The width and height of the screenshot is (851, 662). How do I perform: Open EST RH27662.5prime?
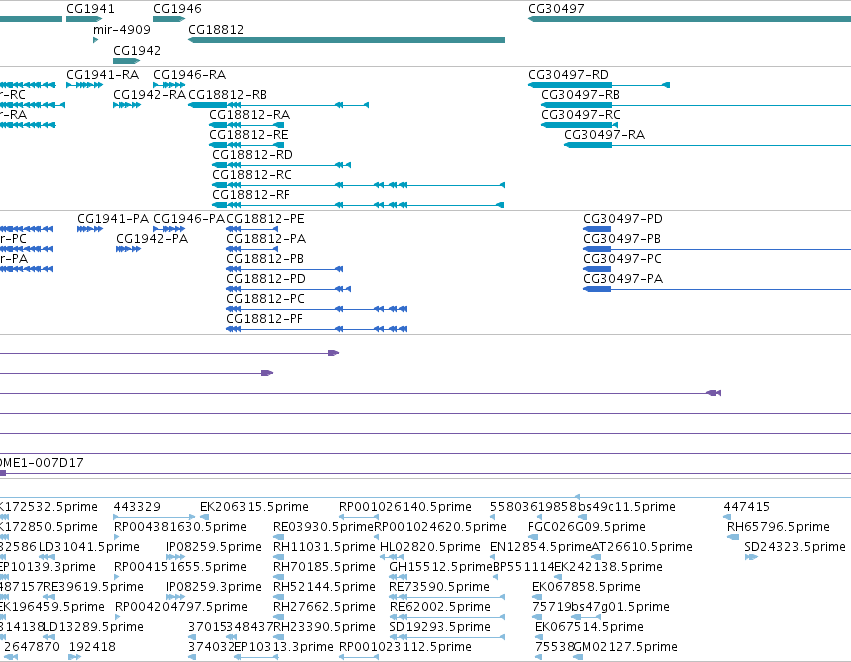tap(324, 607)
